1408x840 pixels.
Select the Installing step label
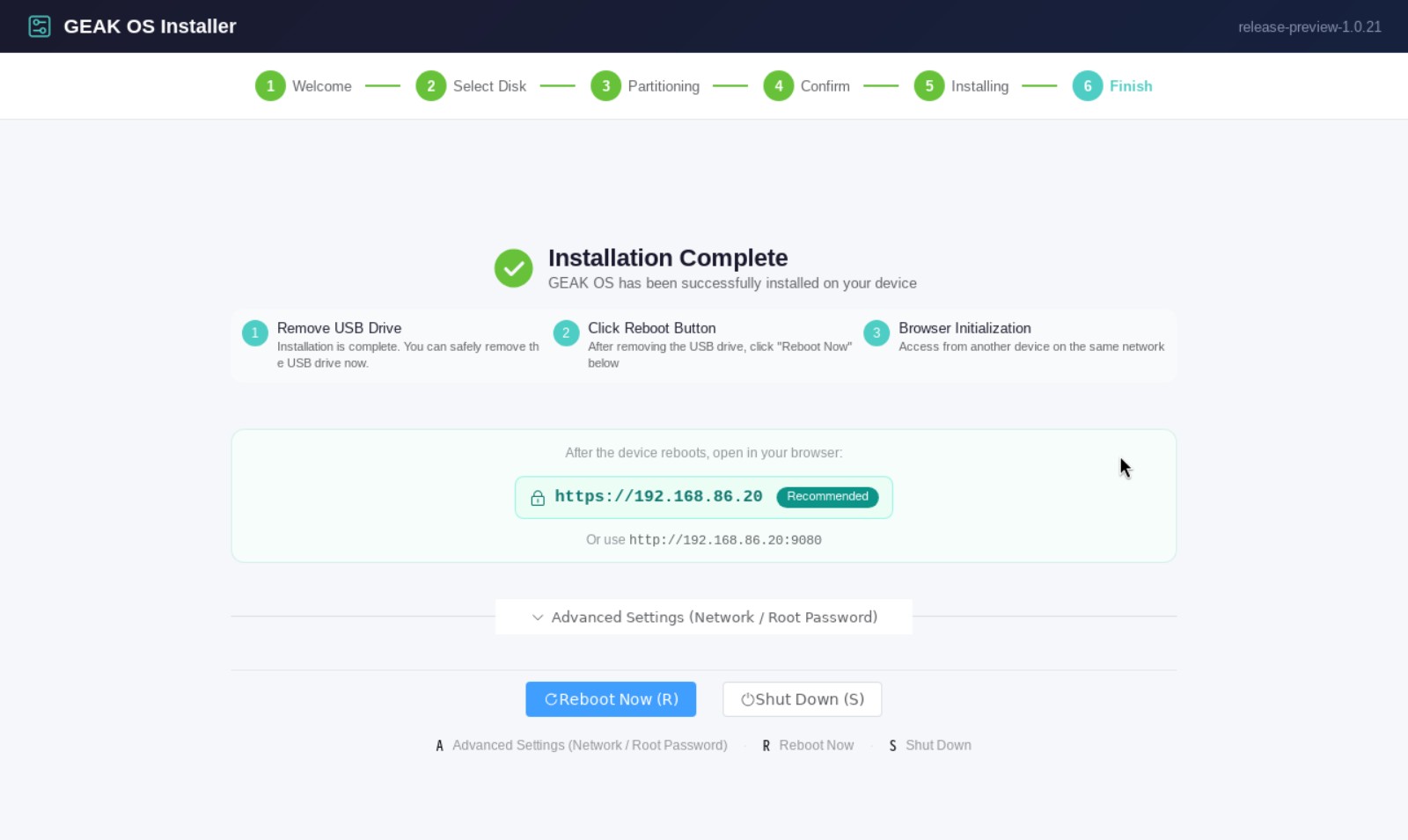click(979, 86)
